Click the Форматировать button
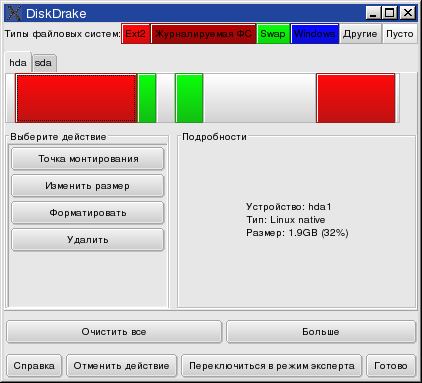 (88, 213)
